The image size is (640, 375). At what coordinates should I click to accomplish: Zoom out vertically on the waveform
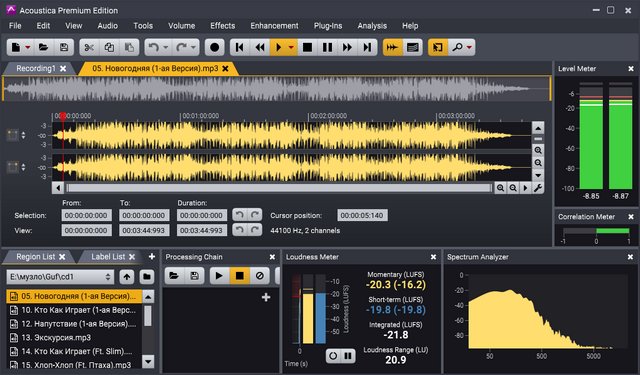538,163
